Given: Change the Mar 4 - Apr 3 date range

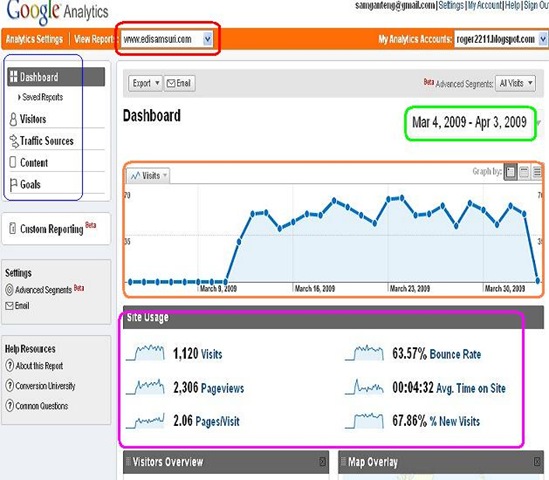Looking at the screenshot, I should (469, 122).
